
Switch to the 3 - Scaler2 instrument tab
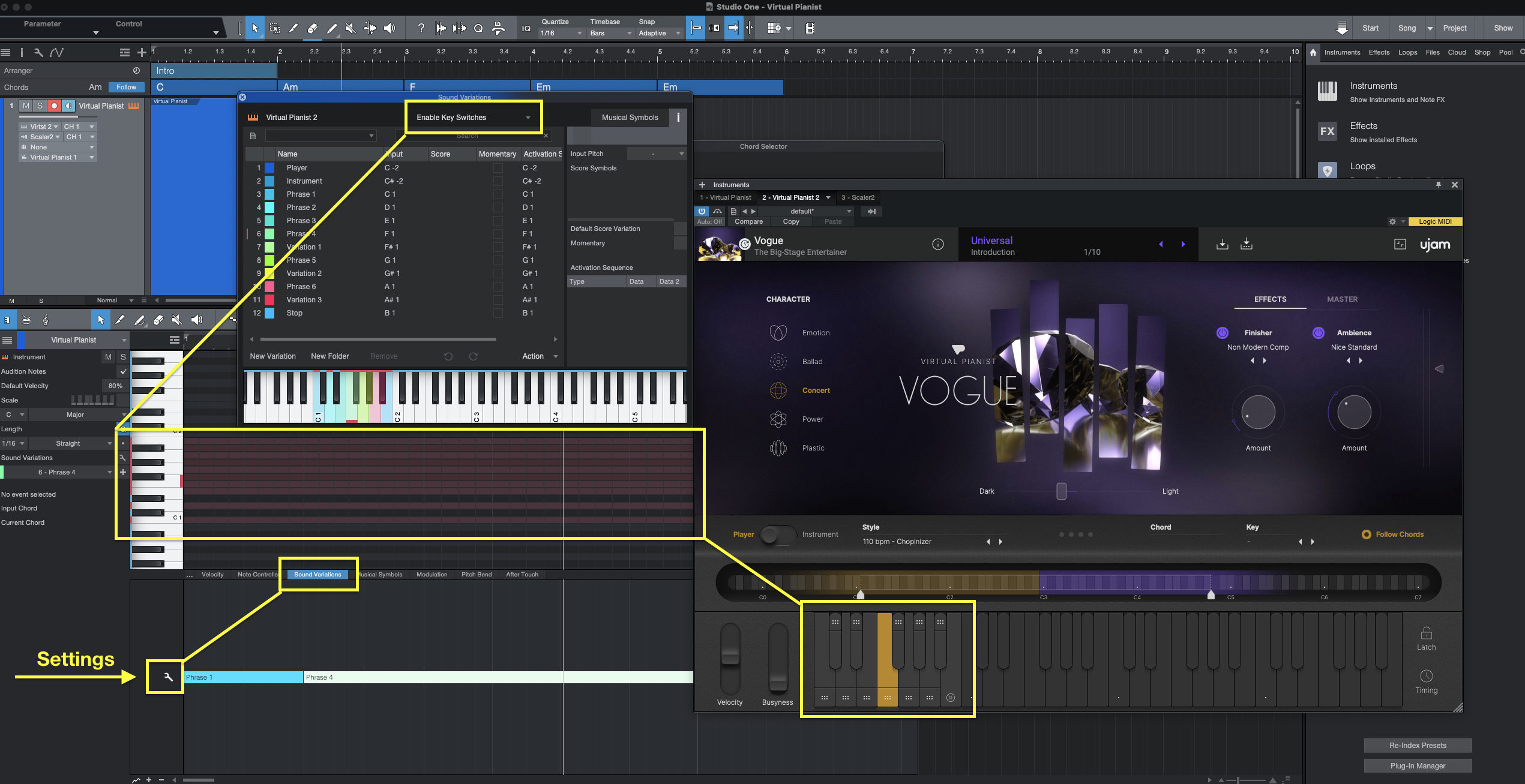pos(858,197)
